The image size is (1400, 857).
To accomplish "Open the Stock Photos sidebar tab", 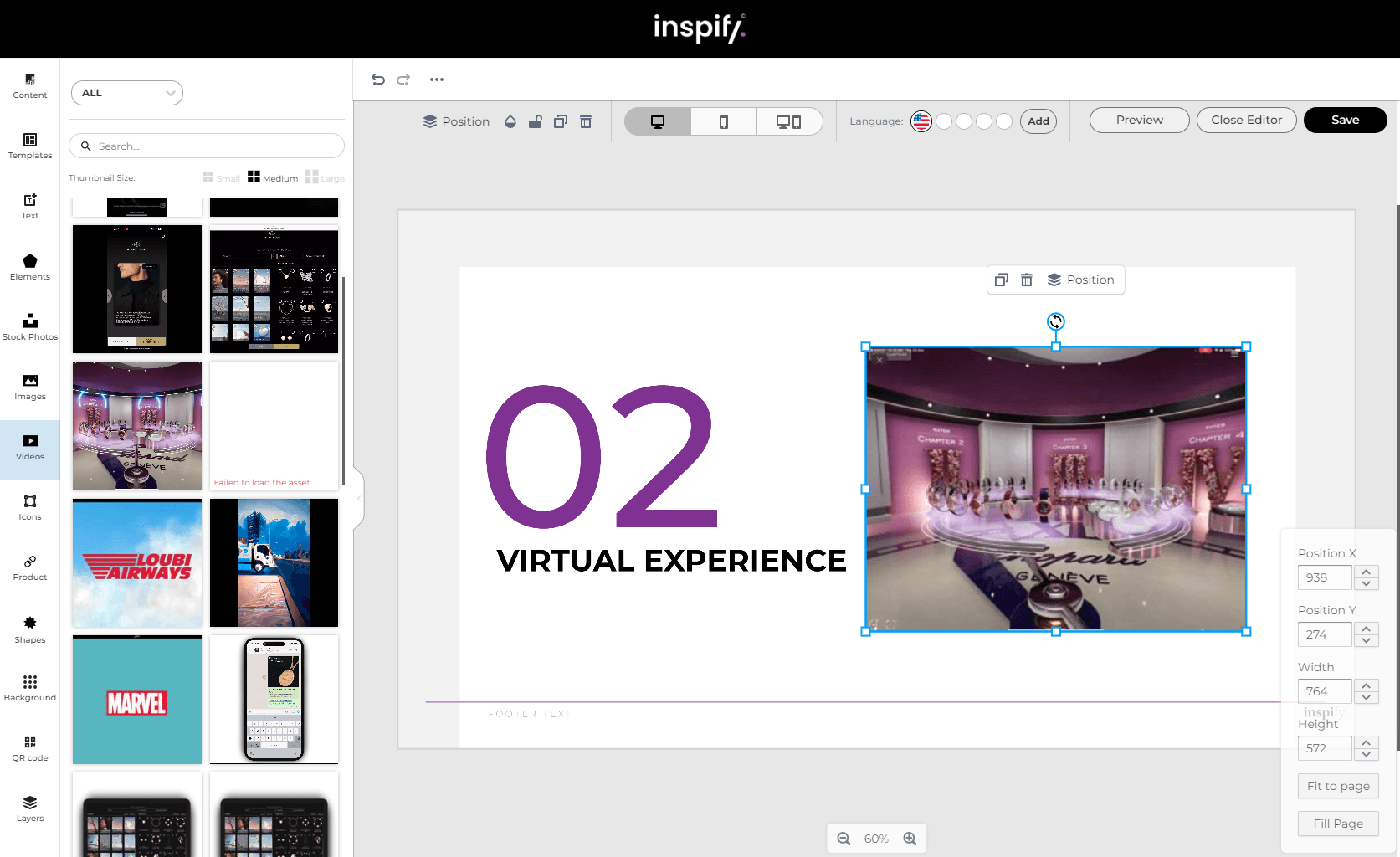I will 30,326.
